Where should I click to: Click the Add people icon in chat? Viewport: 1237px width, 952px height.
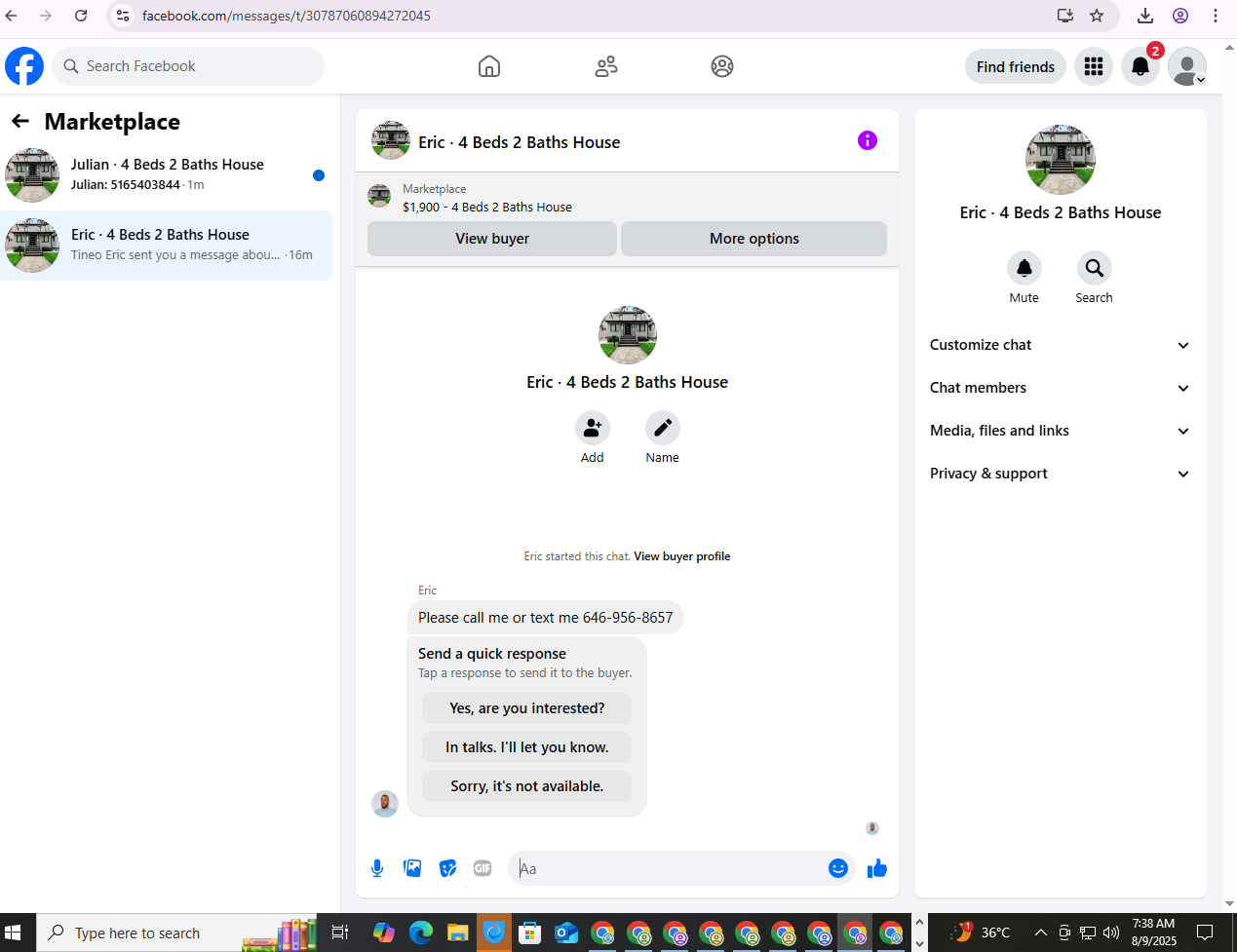click(x=593, y=428)
